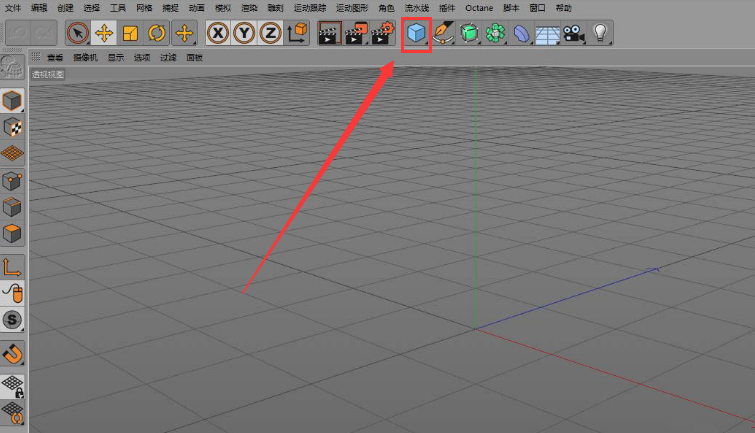This screenshot has height=433, width=755.
Task: Switch to Polygons mode
Action: coord(12,234)
